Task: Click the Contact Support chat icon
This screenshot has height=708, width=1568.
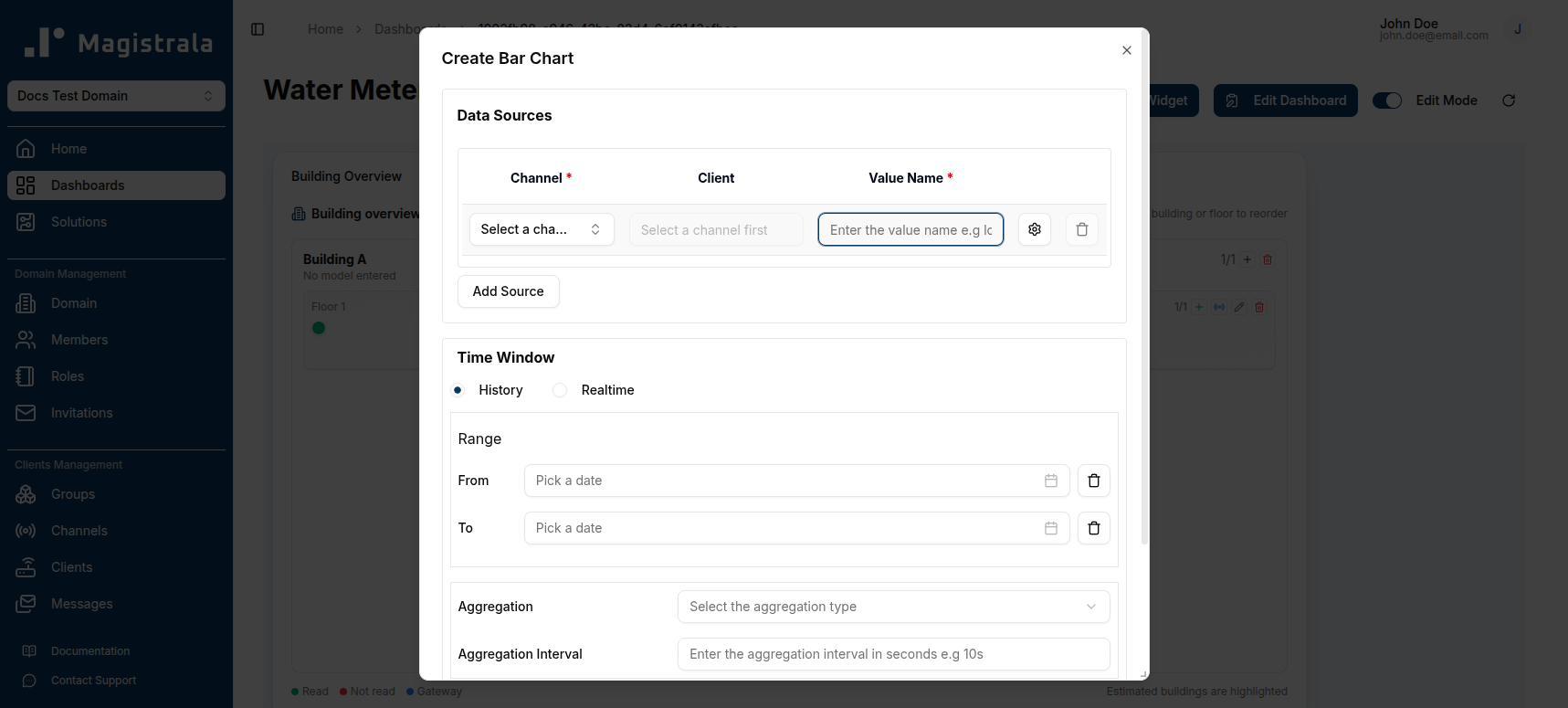Action: click(29, 681)
